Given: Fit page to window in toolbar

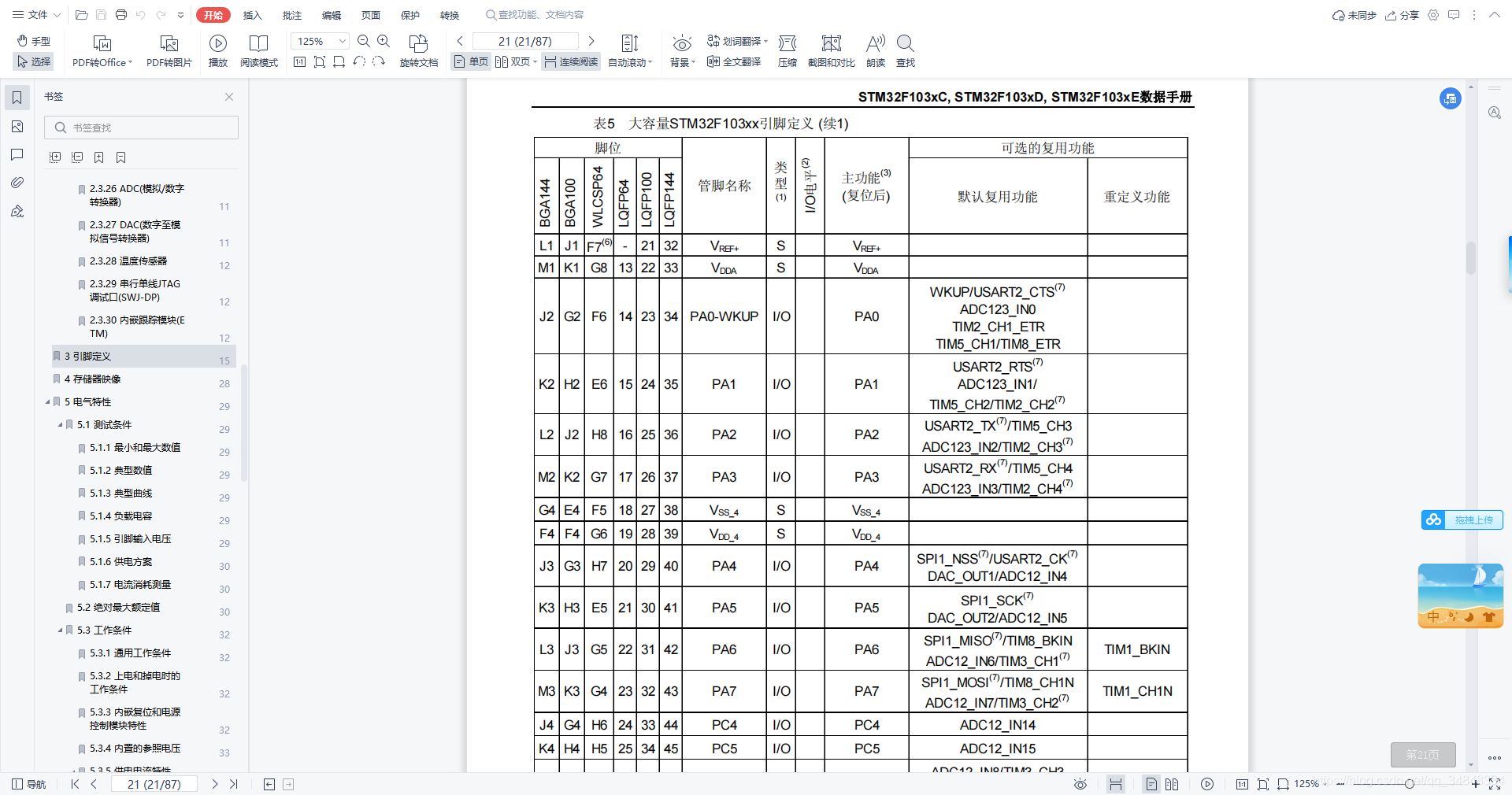Looking at the screenshot, I should tap(320, 61).
